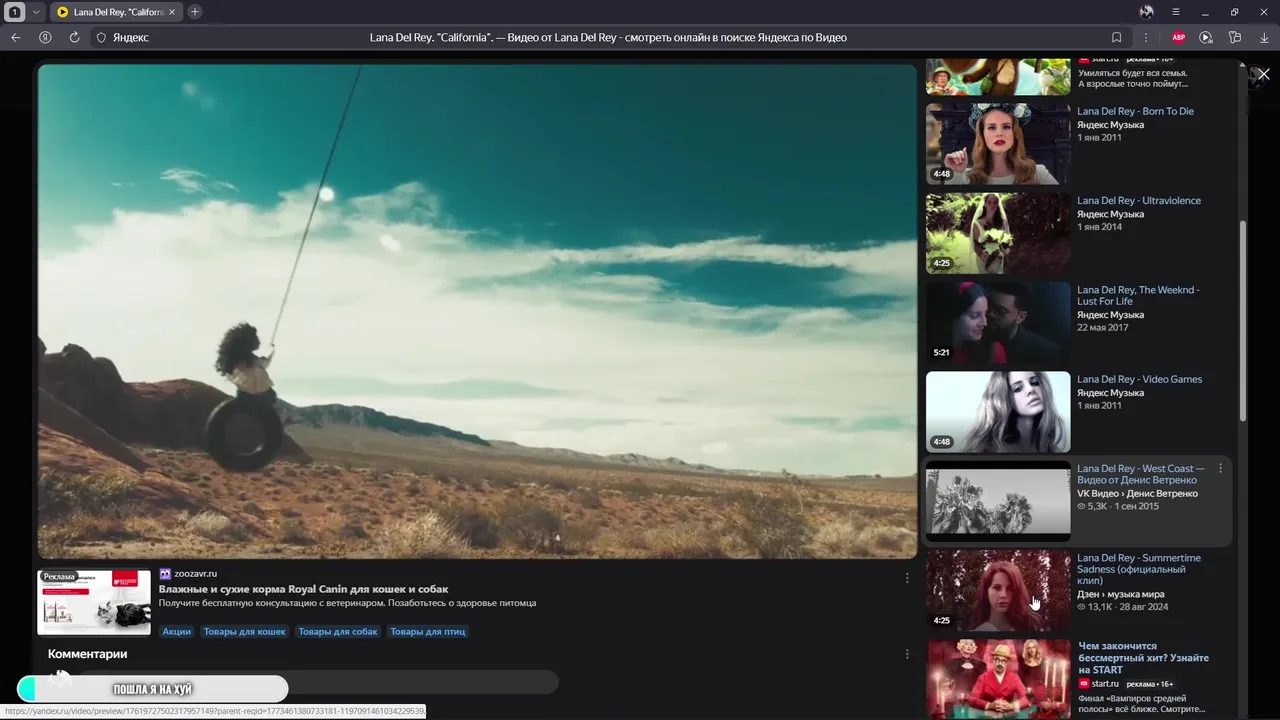Viewport: 1280px width, 720px height.
Task: Click the comment input field
Action: (x=318, y=682)
